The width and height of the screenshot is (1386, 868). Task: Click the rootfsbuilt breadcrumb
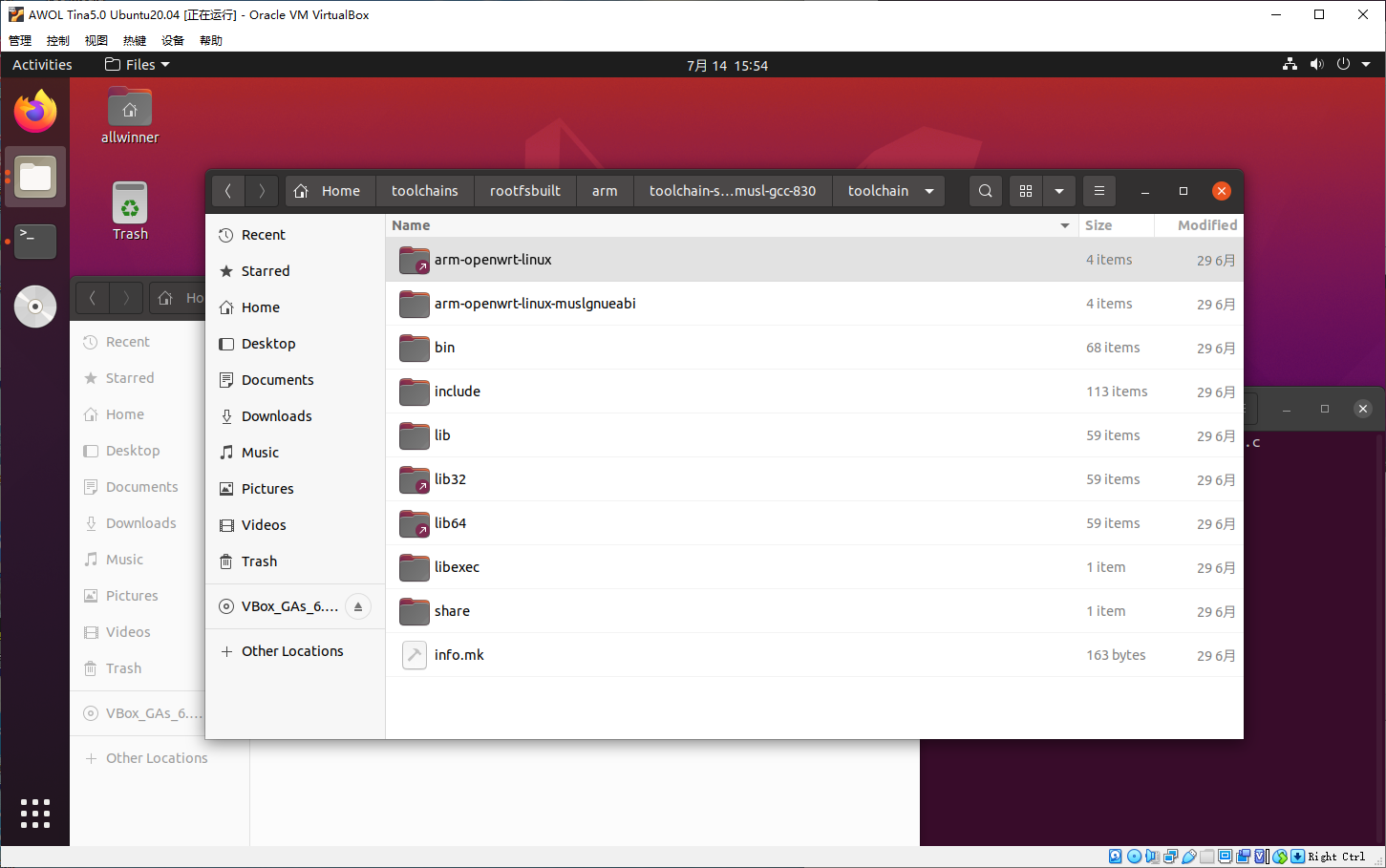[x=524, y=191]
